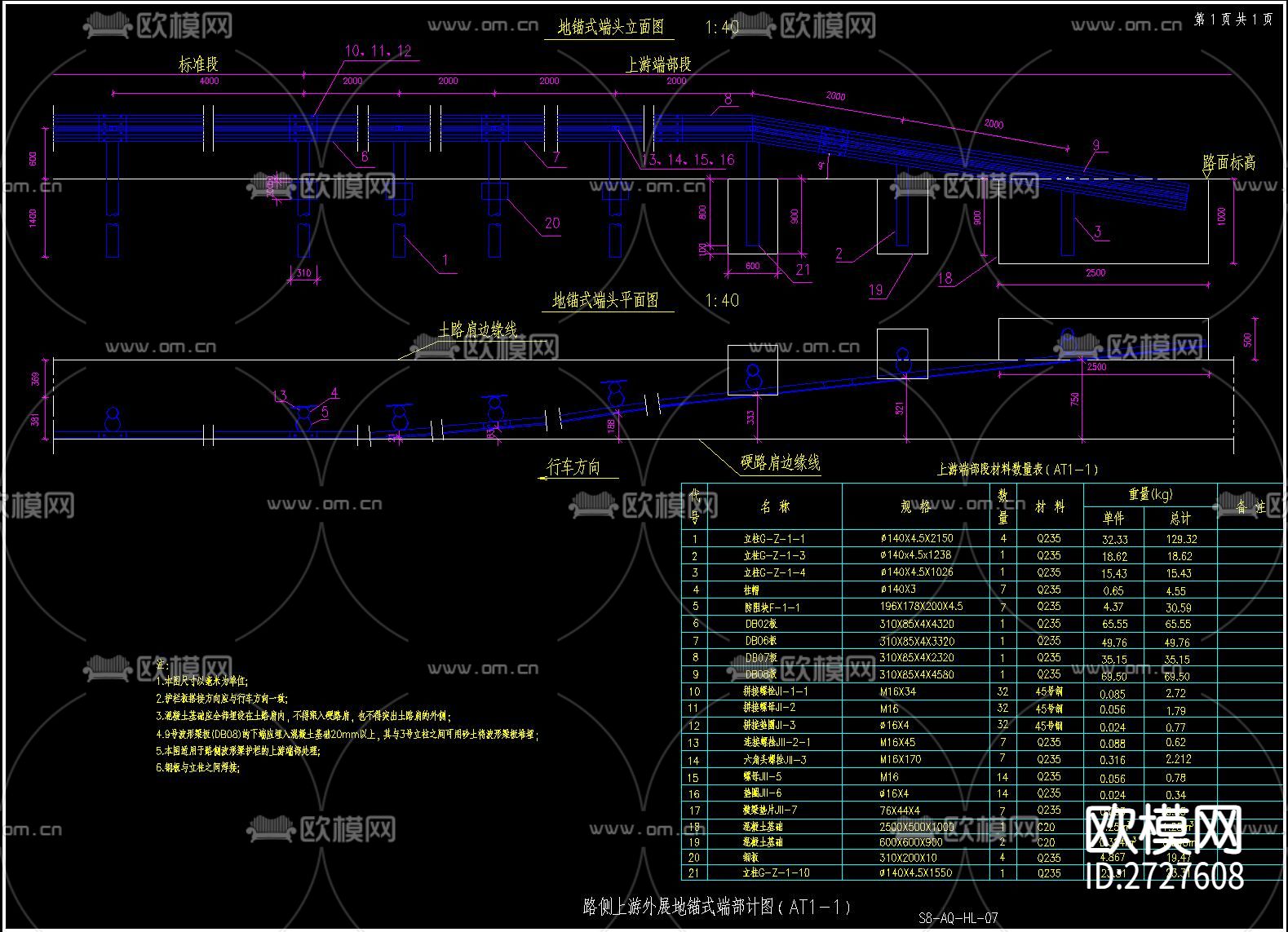Click the 标准段 section label

tap(198, 64)
